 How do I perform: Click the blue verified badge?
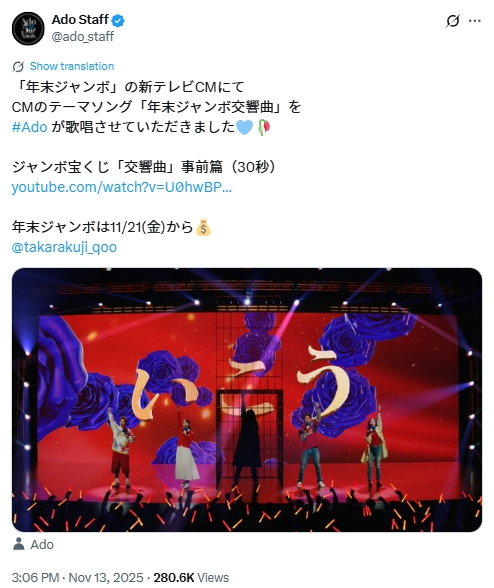pyautogui.click(x=118, y=20)
